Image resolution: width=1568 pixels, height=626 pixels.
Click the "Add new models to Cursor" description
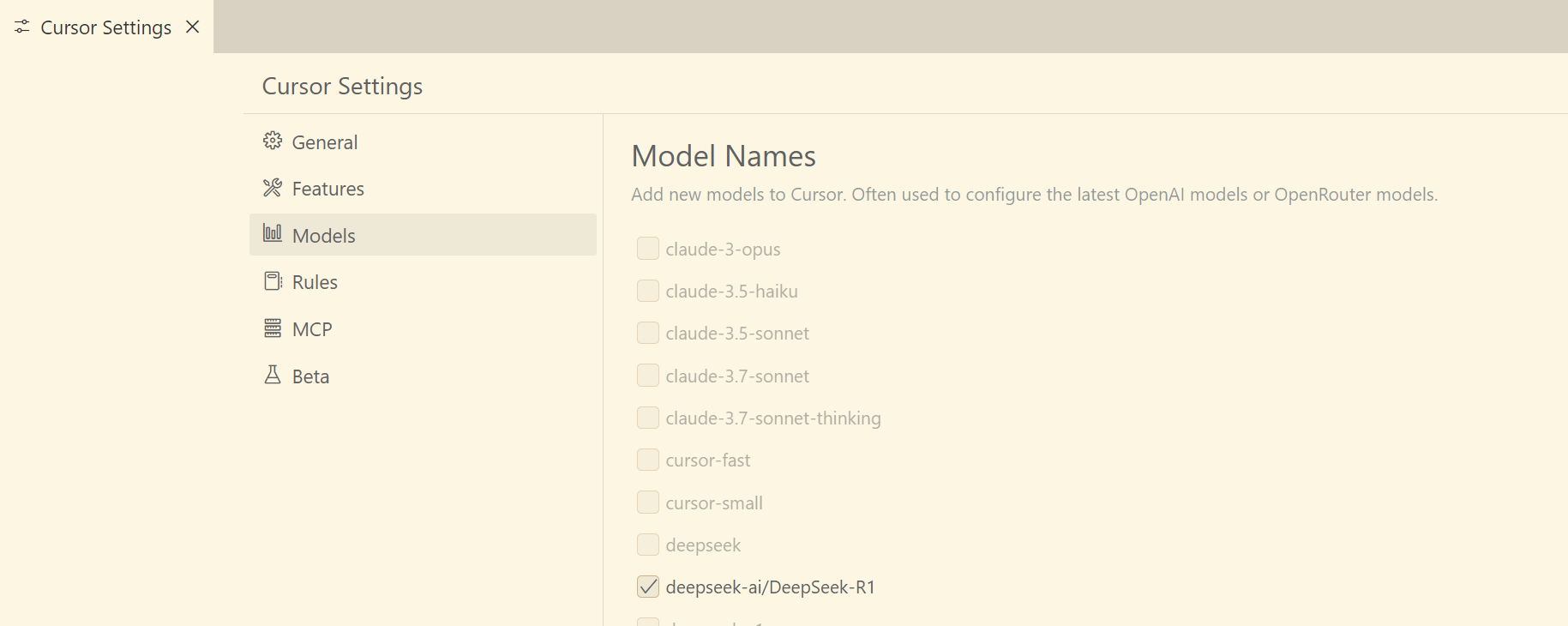pos(1035,195)
